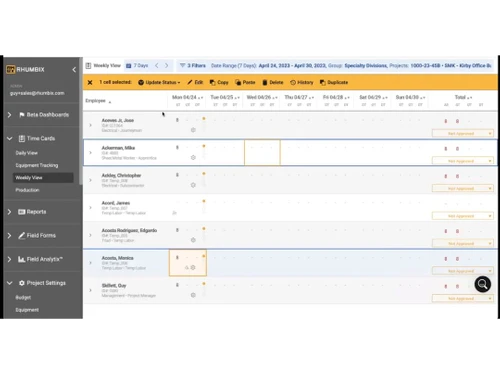Open Budget under Project Settings
This screenshot has width=500, height=375.
23,297
